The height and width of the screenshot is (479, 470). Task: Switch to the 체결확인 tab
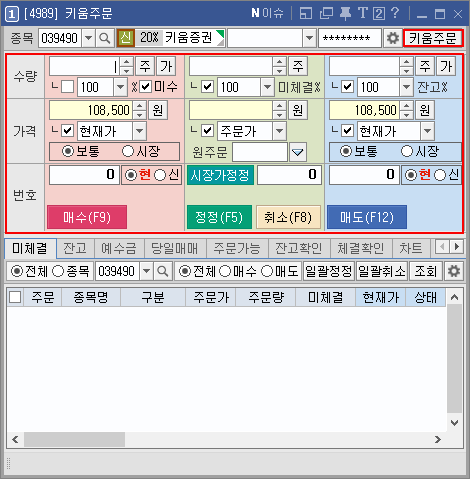[x=361, y=248]
